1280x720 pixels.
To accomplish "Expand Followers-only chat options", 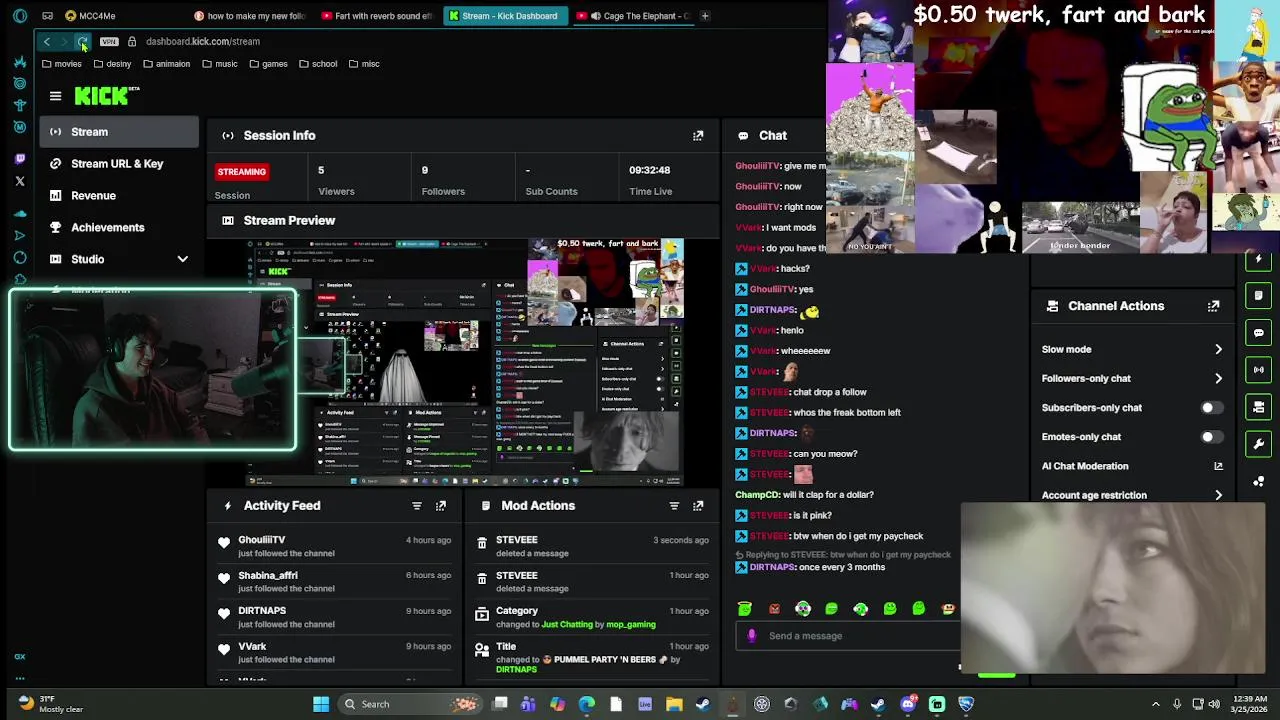I will (1218, 379).
